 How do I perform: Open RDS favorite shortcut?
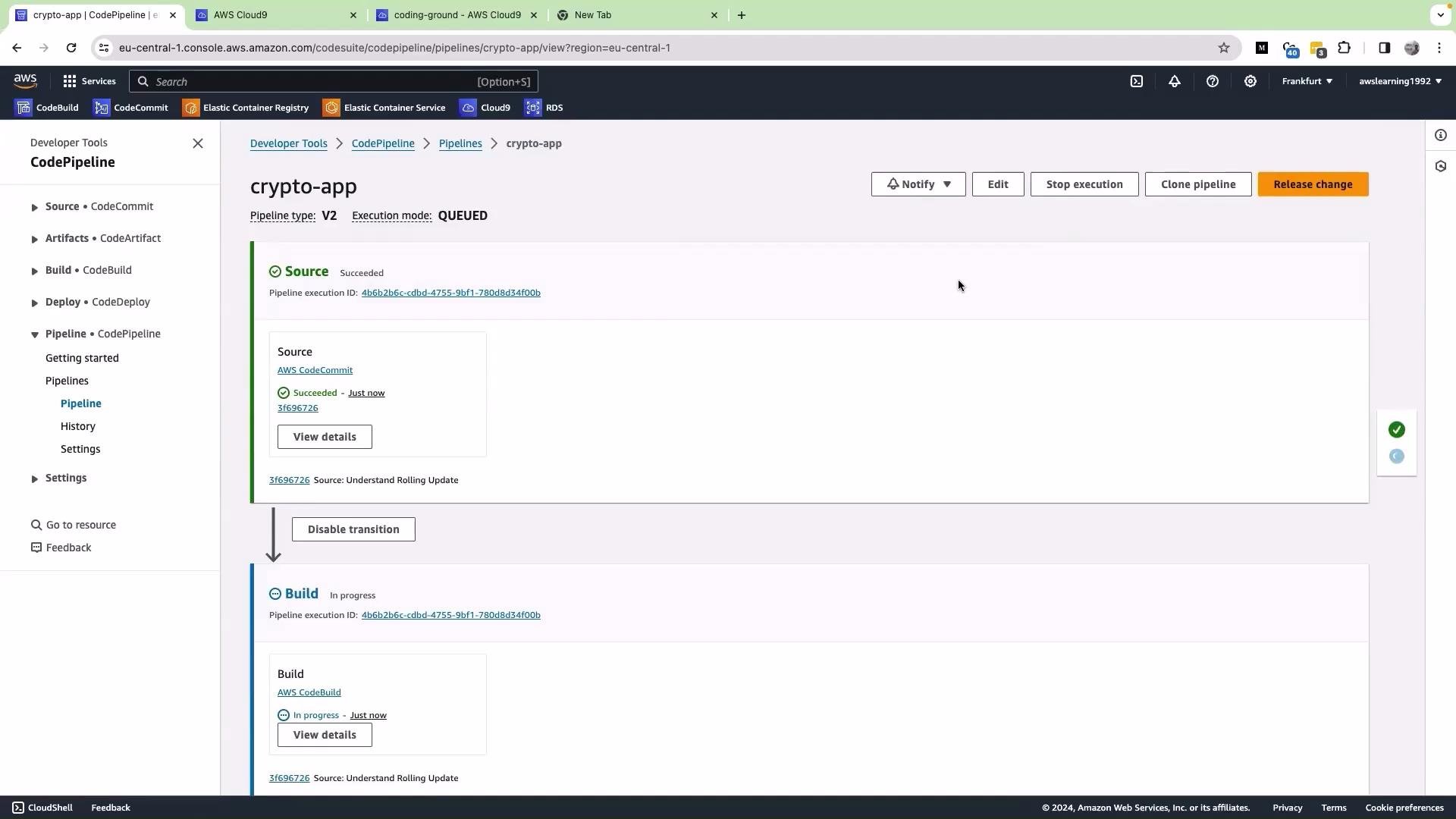[x=544, y=108]
